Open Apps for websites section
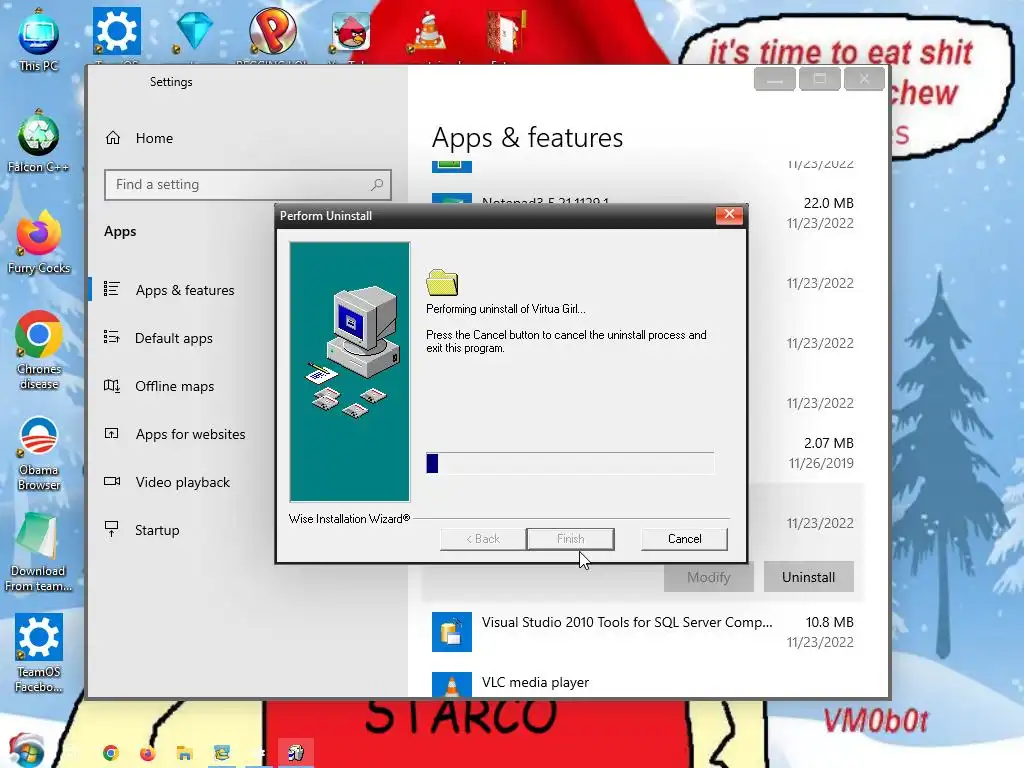1024x768 pixels. click(190, 434)
